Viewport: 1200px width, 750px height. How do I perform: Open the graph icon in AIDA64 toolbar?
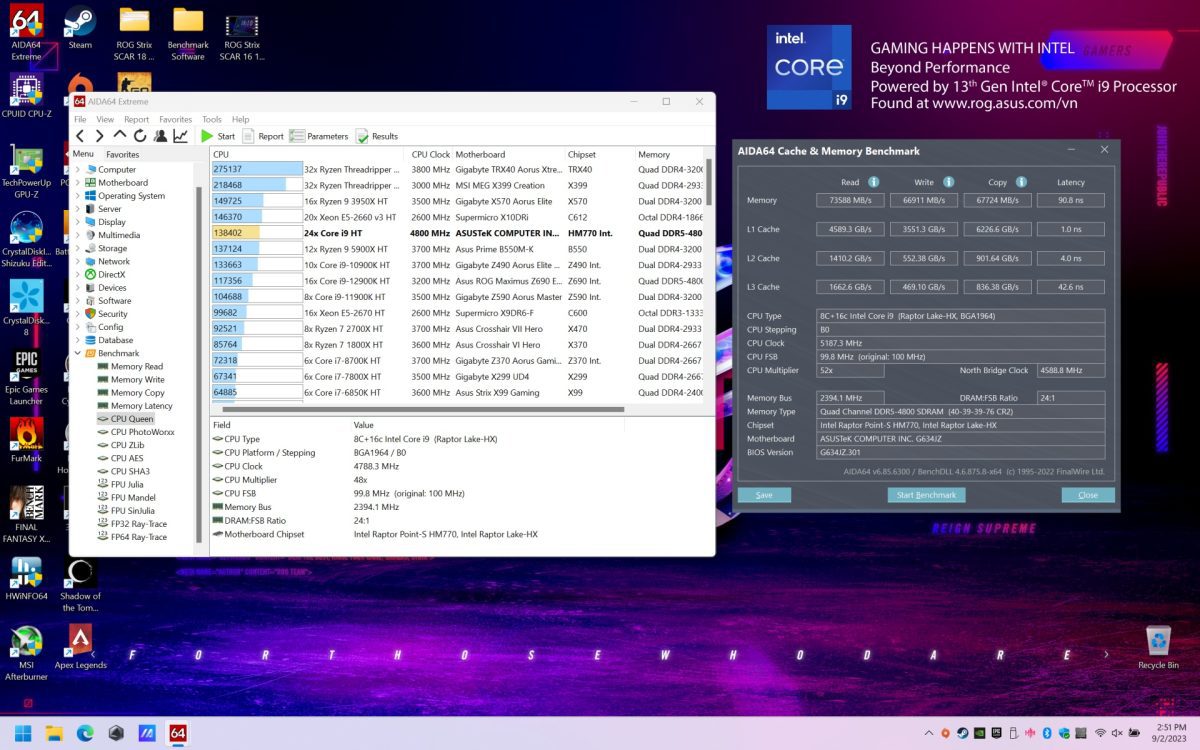point(180,136)
